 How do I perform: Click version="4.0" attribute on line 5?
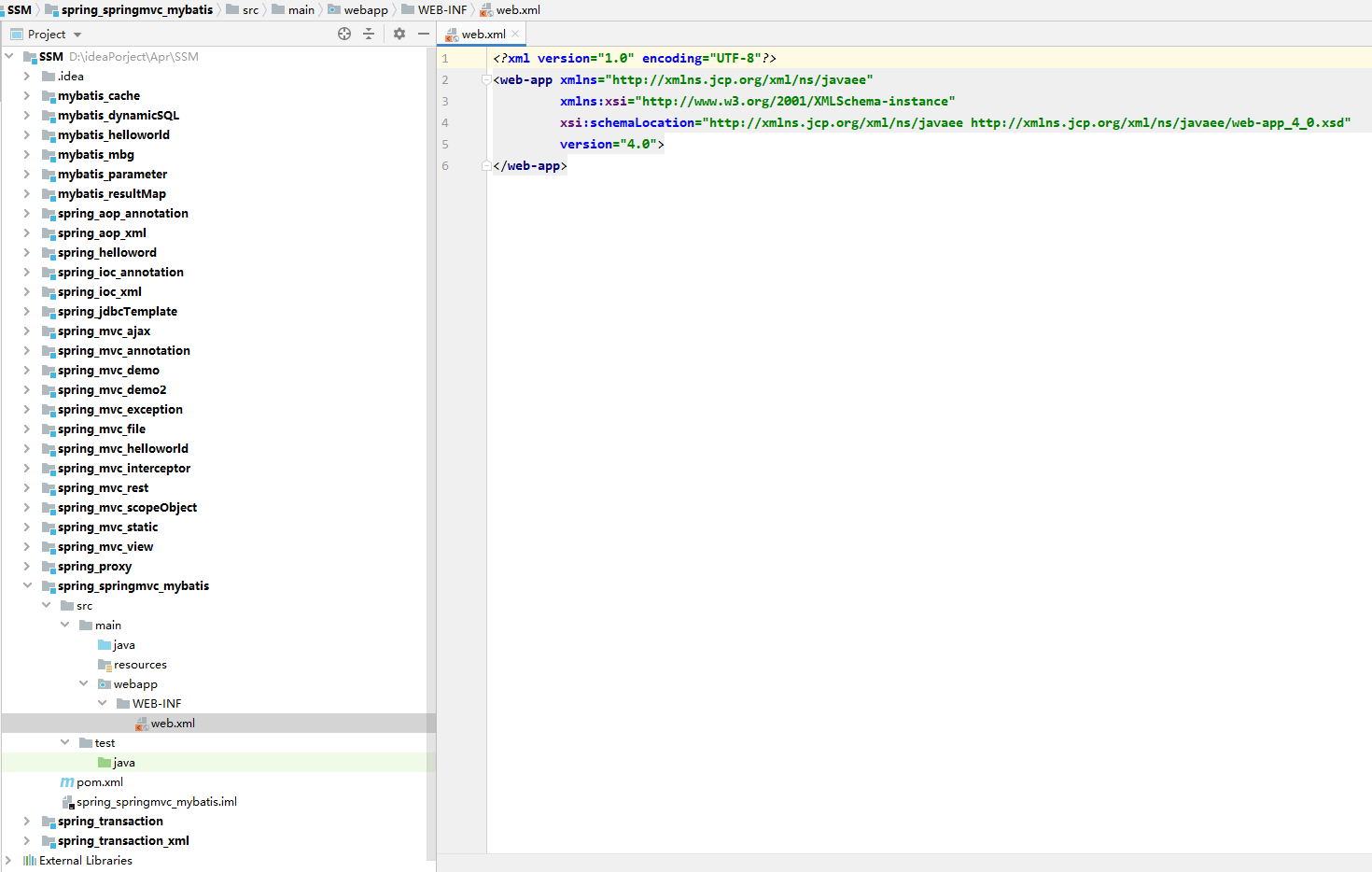608,144
